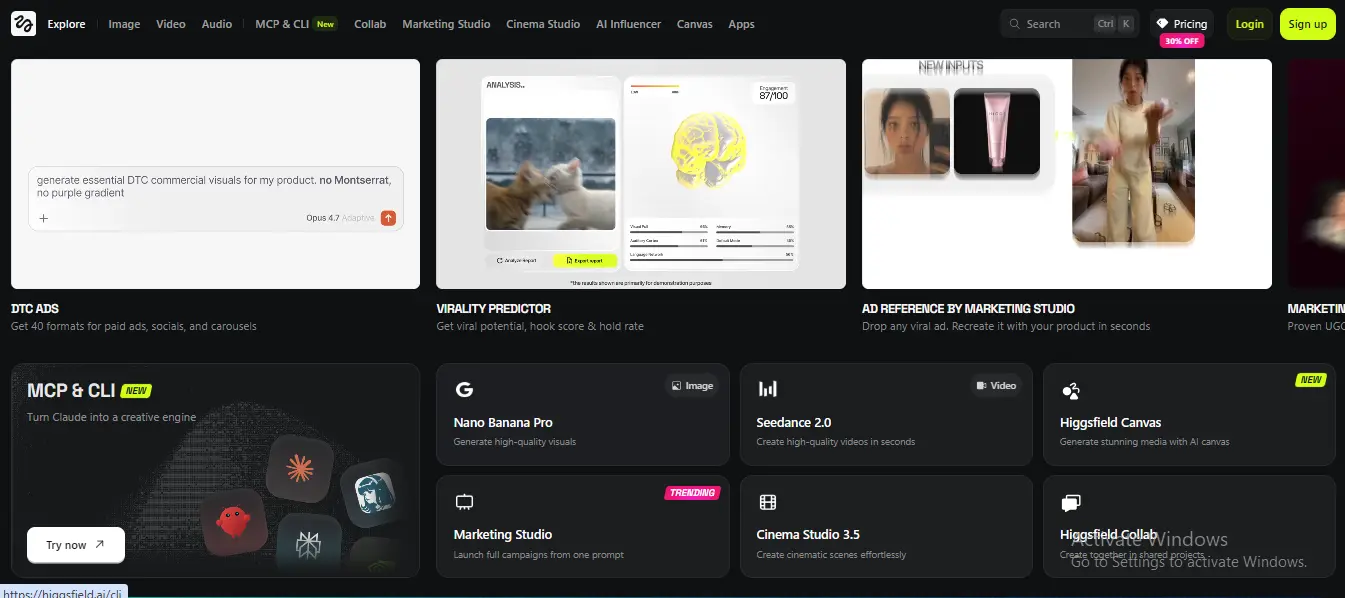Click the NEW badge on Higgsfield Canvas
The width and height of the screenshot is (1345, 598).
tap(1310, 380)
